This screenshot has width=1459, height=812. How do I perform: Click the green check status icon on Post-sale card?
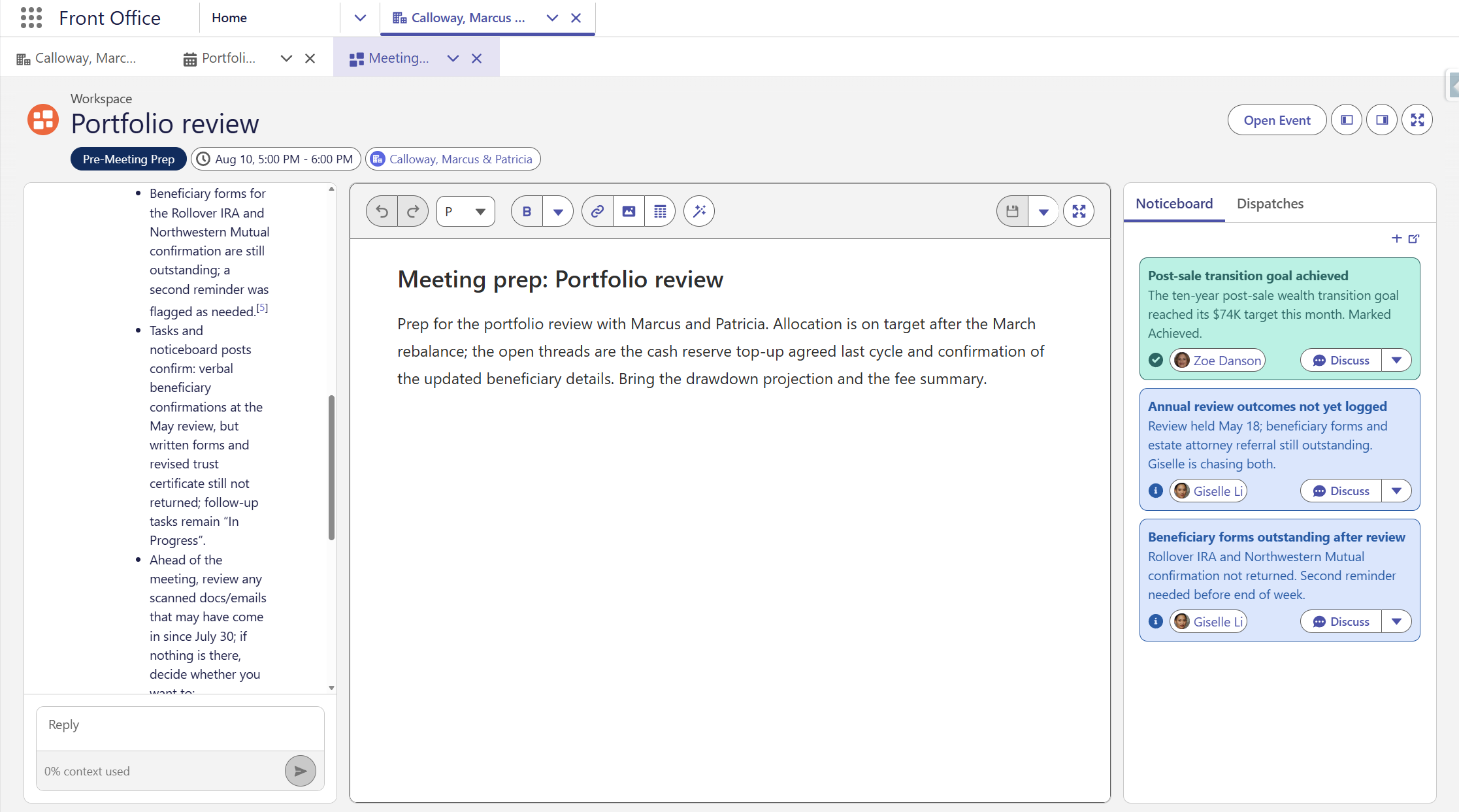coord(1156,360)
